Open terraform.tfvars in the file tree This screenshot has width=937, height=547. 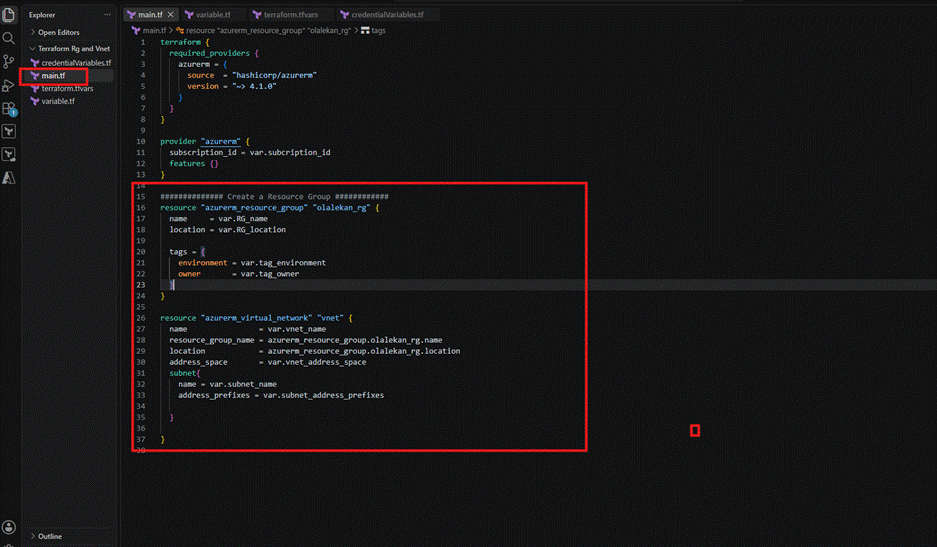(x=67, y=88)
